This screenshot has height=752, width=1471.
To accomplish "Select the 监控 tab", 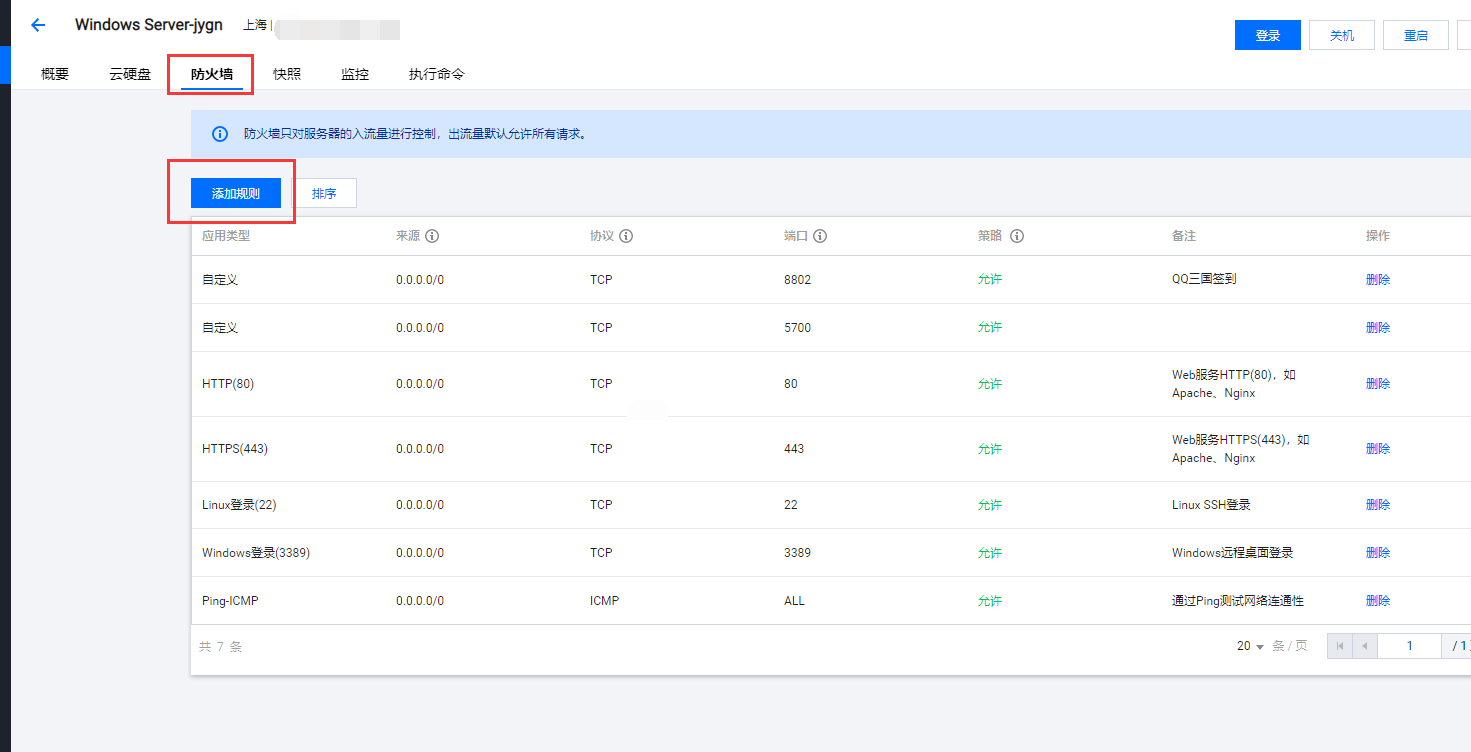I will tap(355, 74).
